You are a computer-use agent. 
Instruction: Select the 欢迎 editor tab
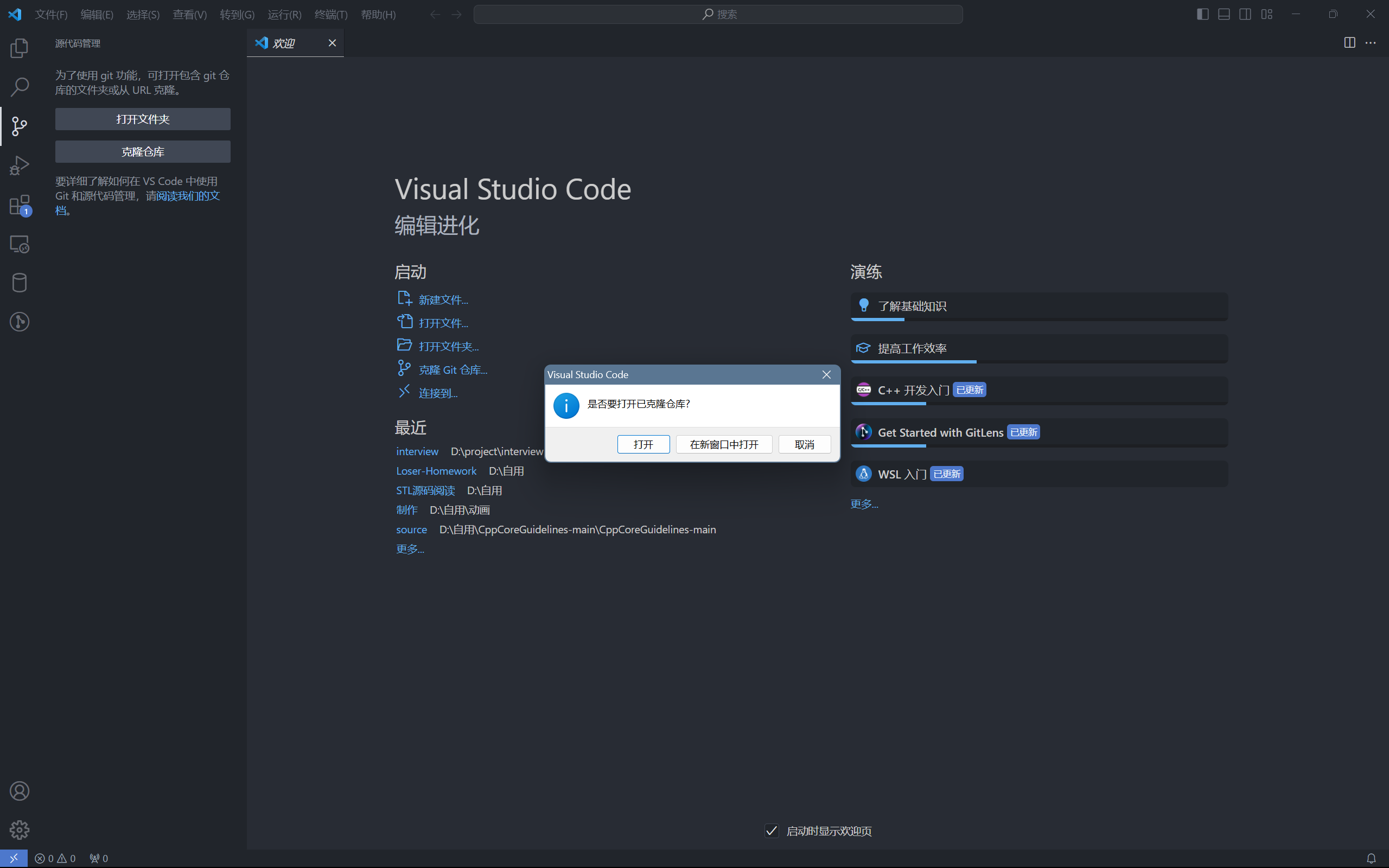295,43
